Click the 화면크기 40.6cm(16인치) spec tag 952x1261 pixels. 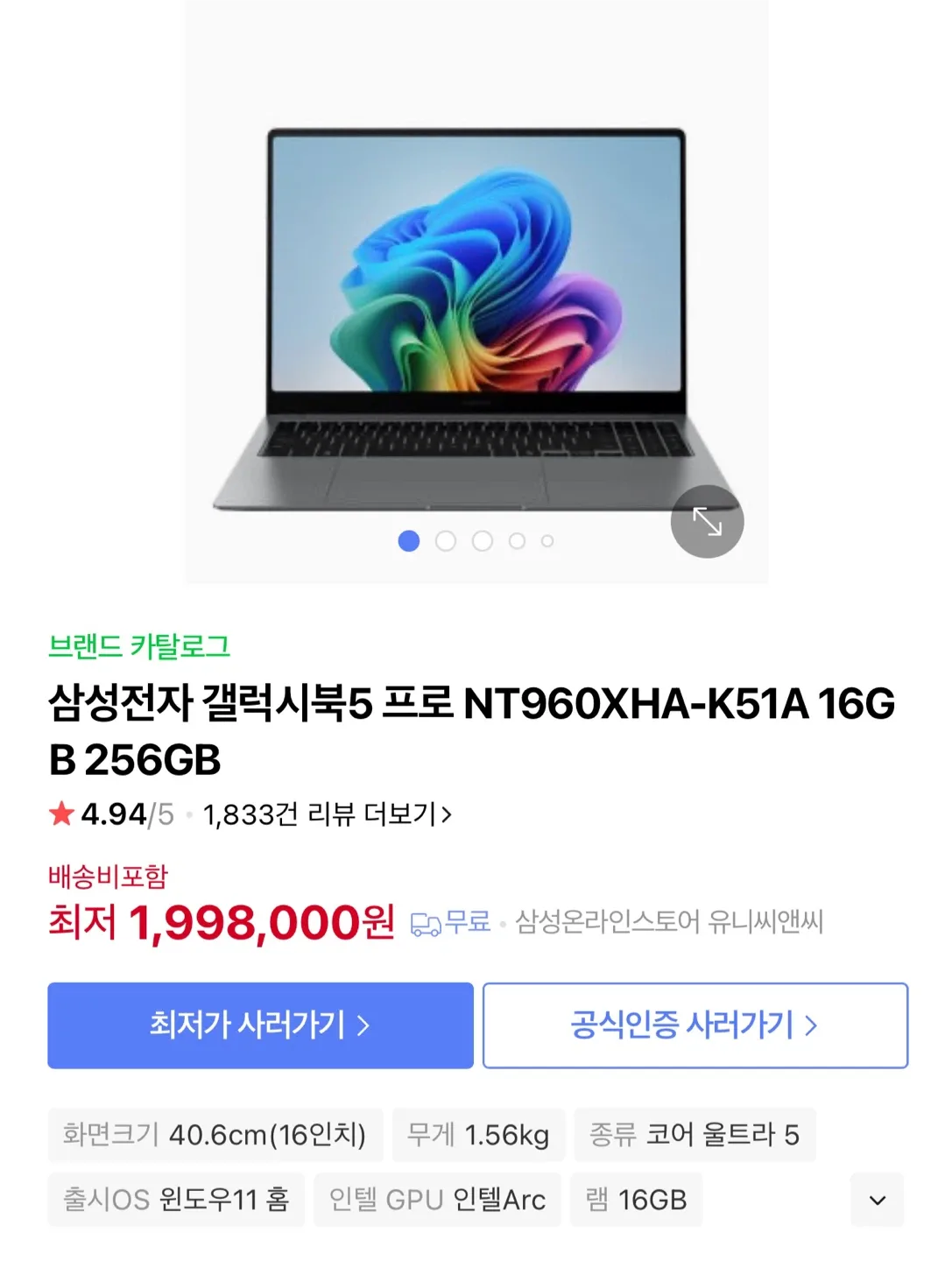(x=215, y=1135)
